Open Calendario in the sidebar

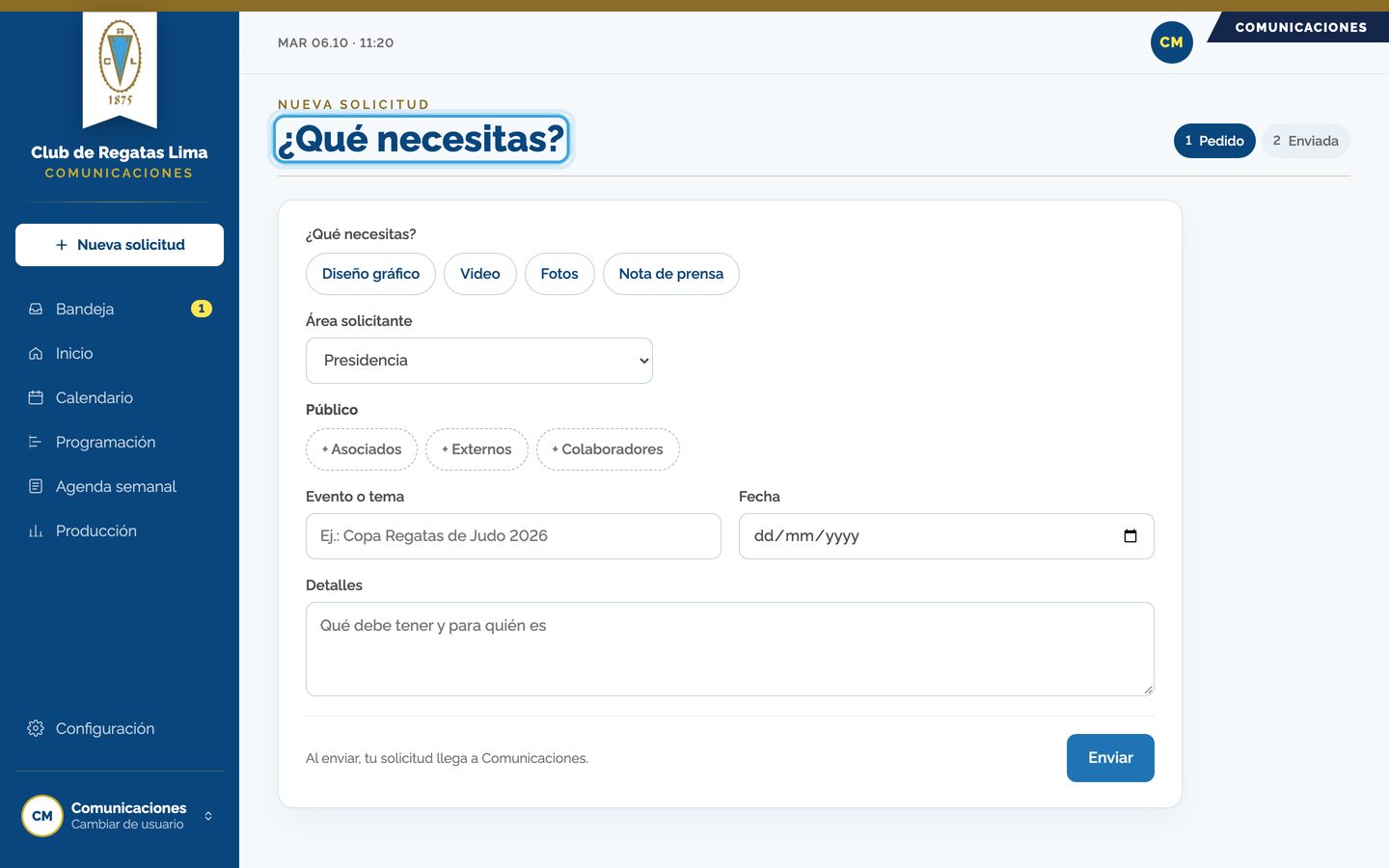(x=120, y=397)
